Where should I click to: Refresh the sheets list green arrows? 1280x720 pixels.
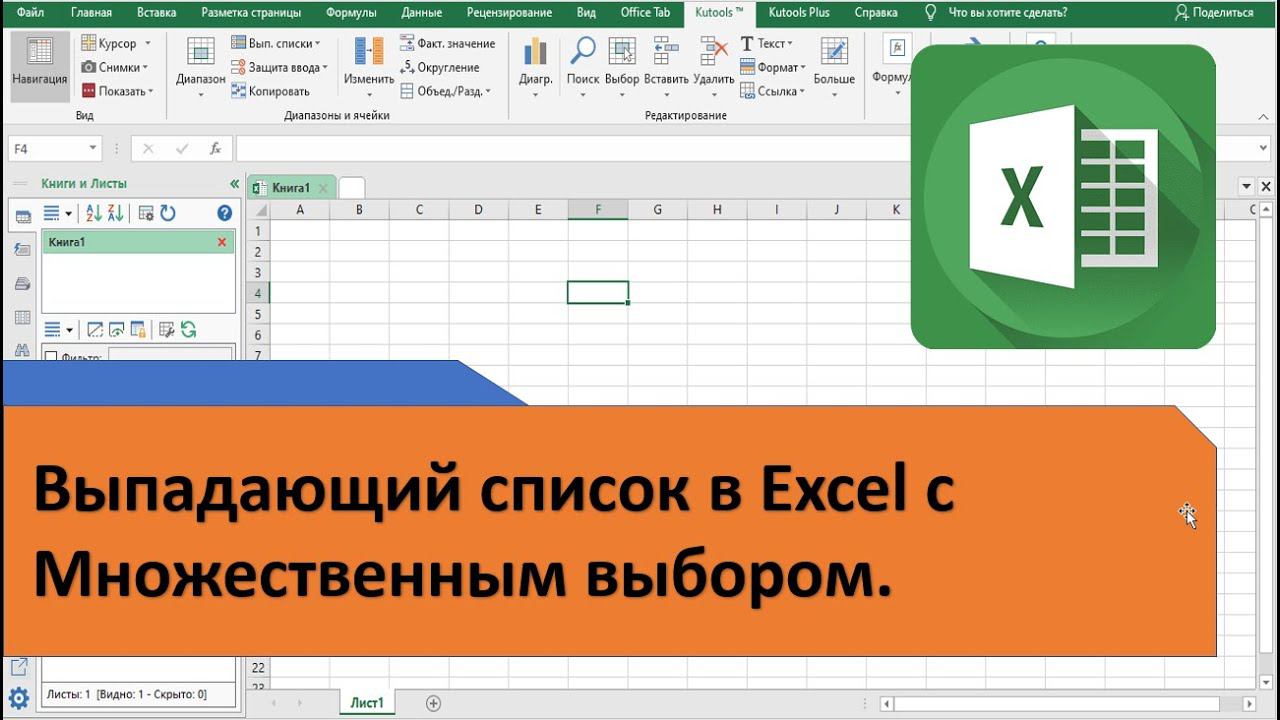[x=188, y=329]
